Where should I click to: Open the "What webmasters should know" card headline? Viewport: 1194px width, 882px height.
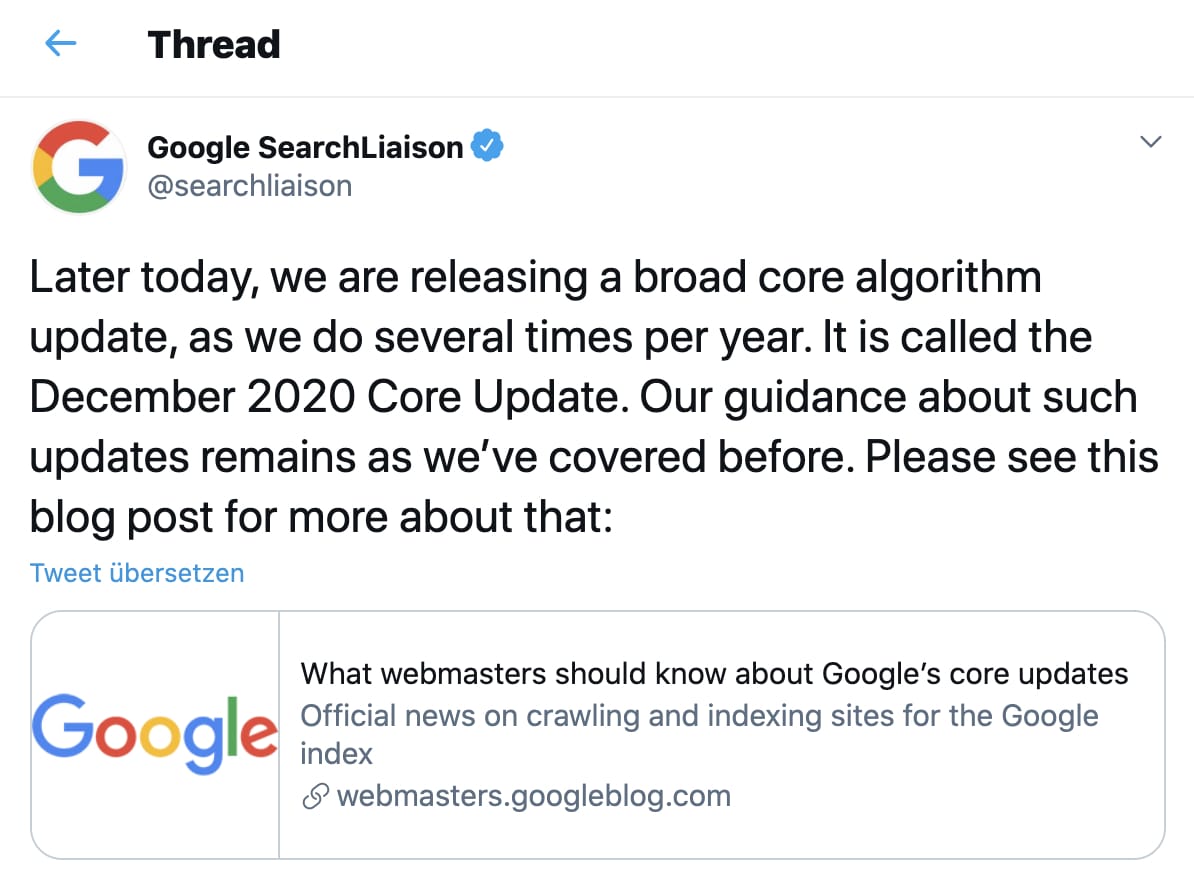(714, 674)
